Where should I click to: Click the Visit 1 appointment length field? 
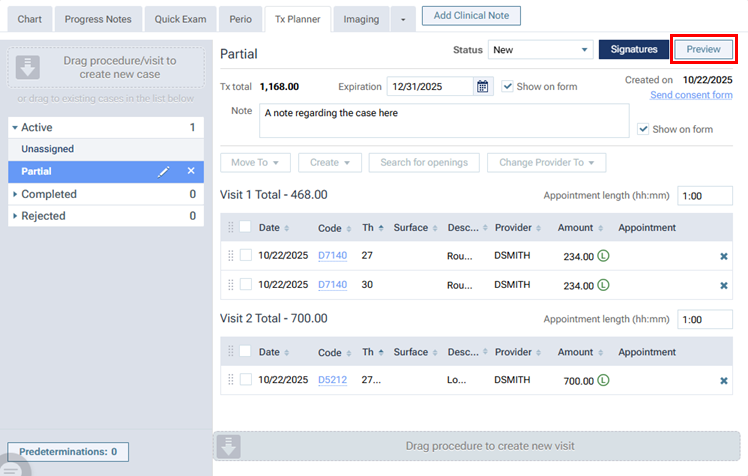[x=703, y=196]
